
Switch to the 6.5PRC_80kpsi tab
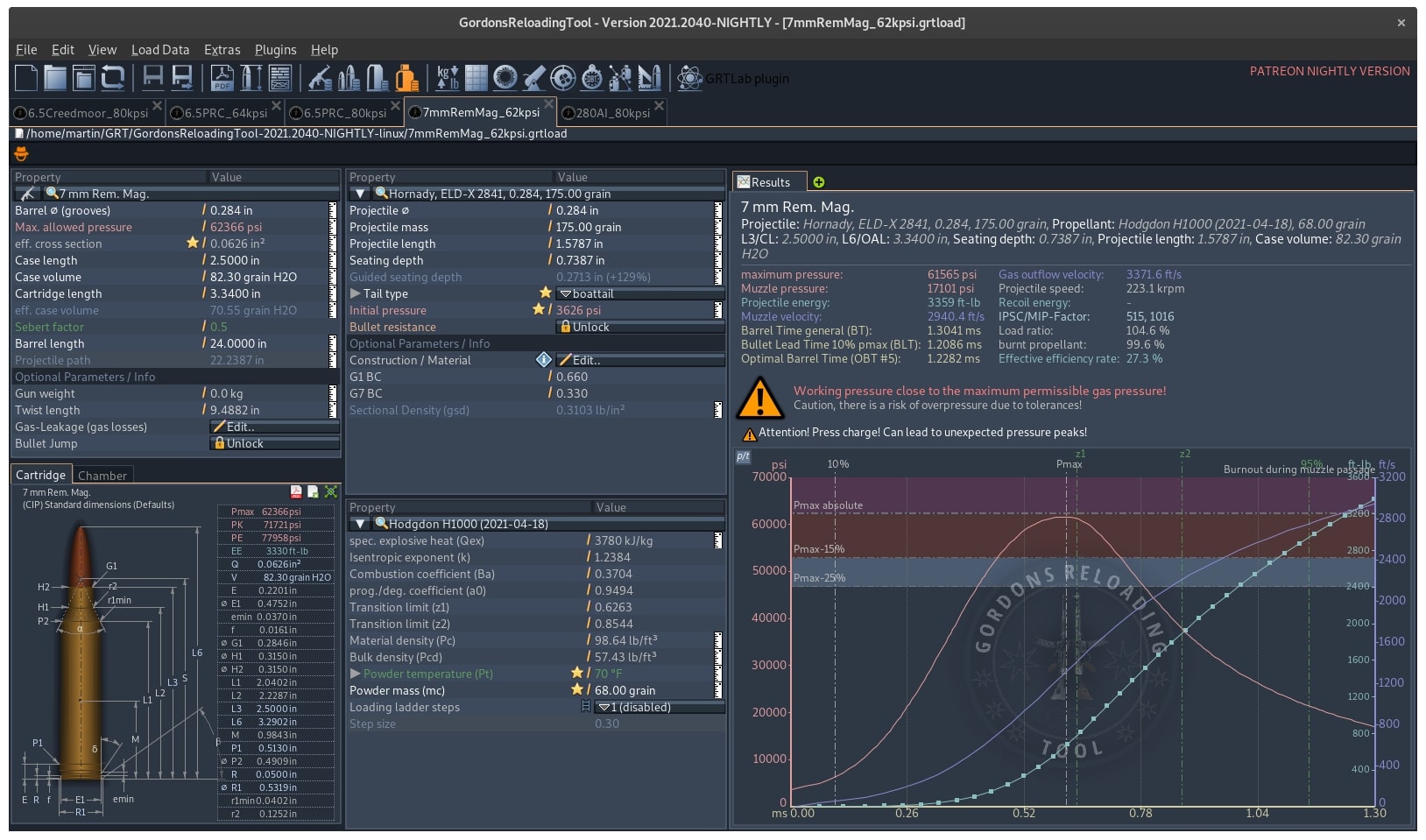pyautogui.click(x=344, y=112)
